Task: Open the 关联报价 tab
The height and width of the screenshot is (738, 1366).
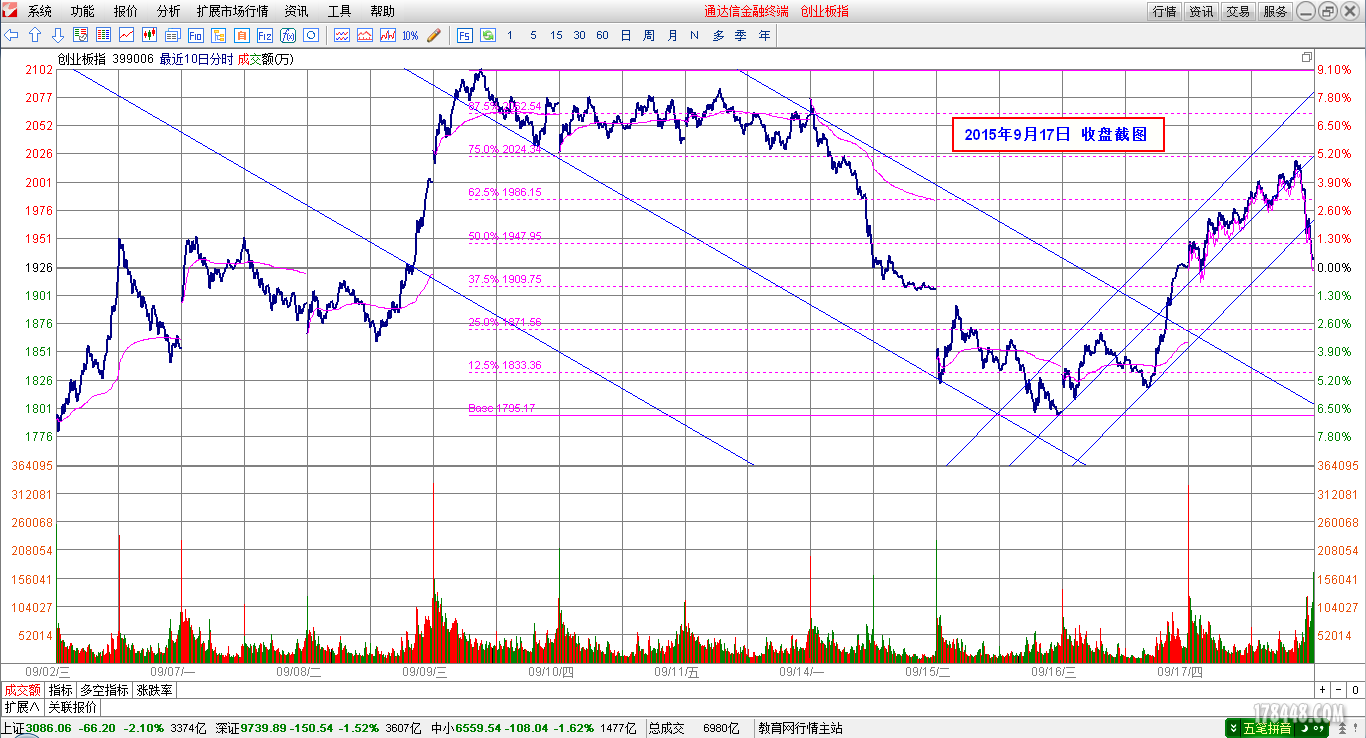Action: point(73,707)
